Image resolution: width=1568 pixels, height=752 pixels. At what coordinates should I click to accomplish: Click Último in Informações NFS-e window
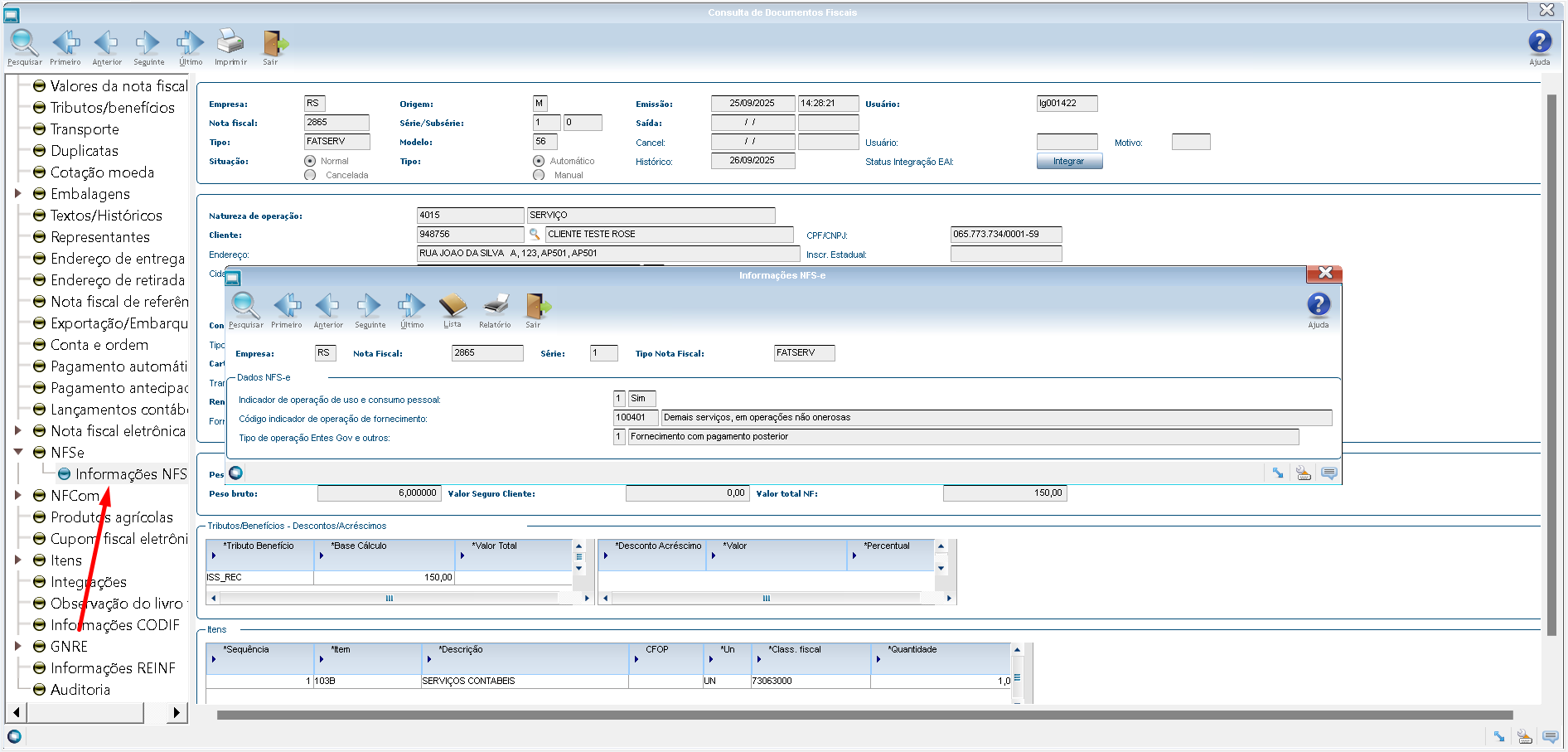[x=412, y=310]
